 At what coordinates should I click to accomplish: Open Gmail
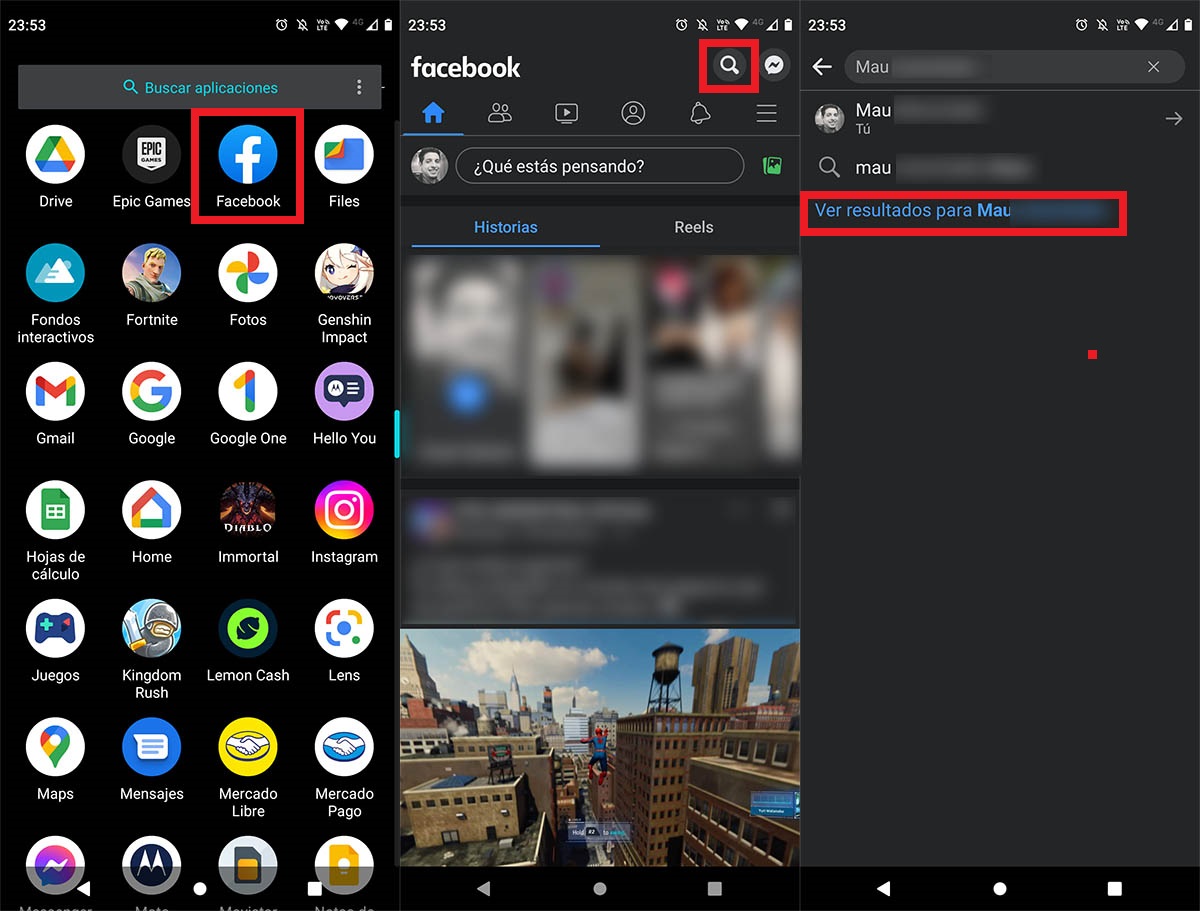55,392
